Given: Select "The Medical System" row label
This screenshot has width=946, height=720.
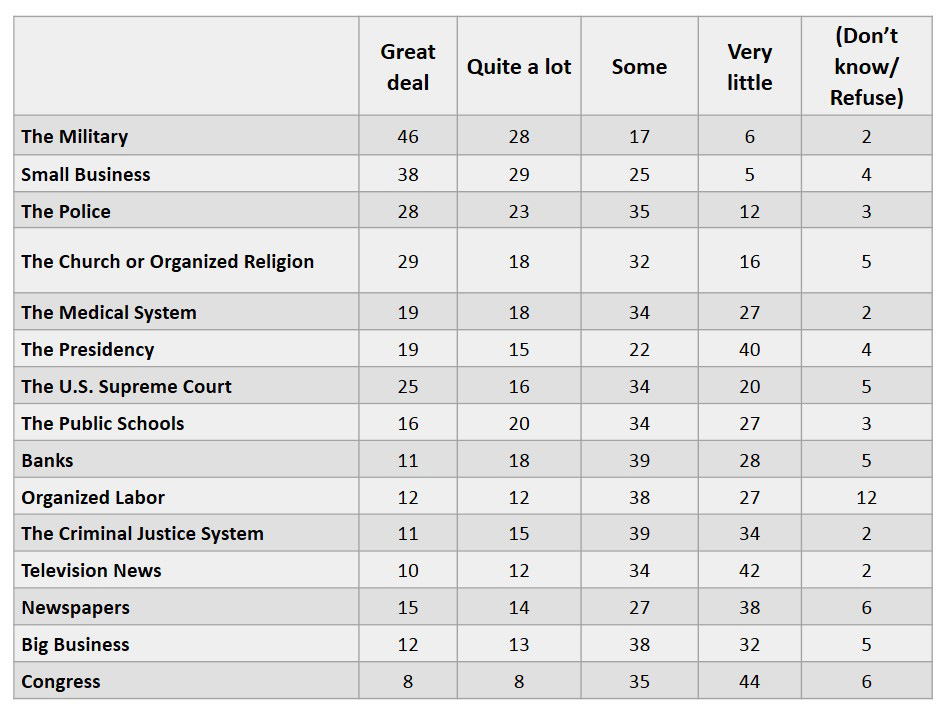Looking at the screenshot, I should tap(109, 313).
